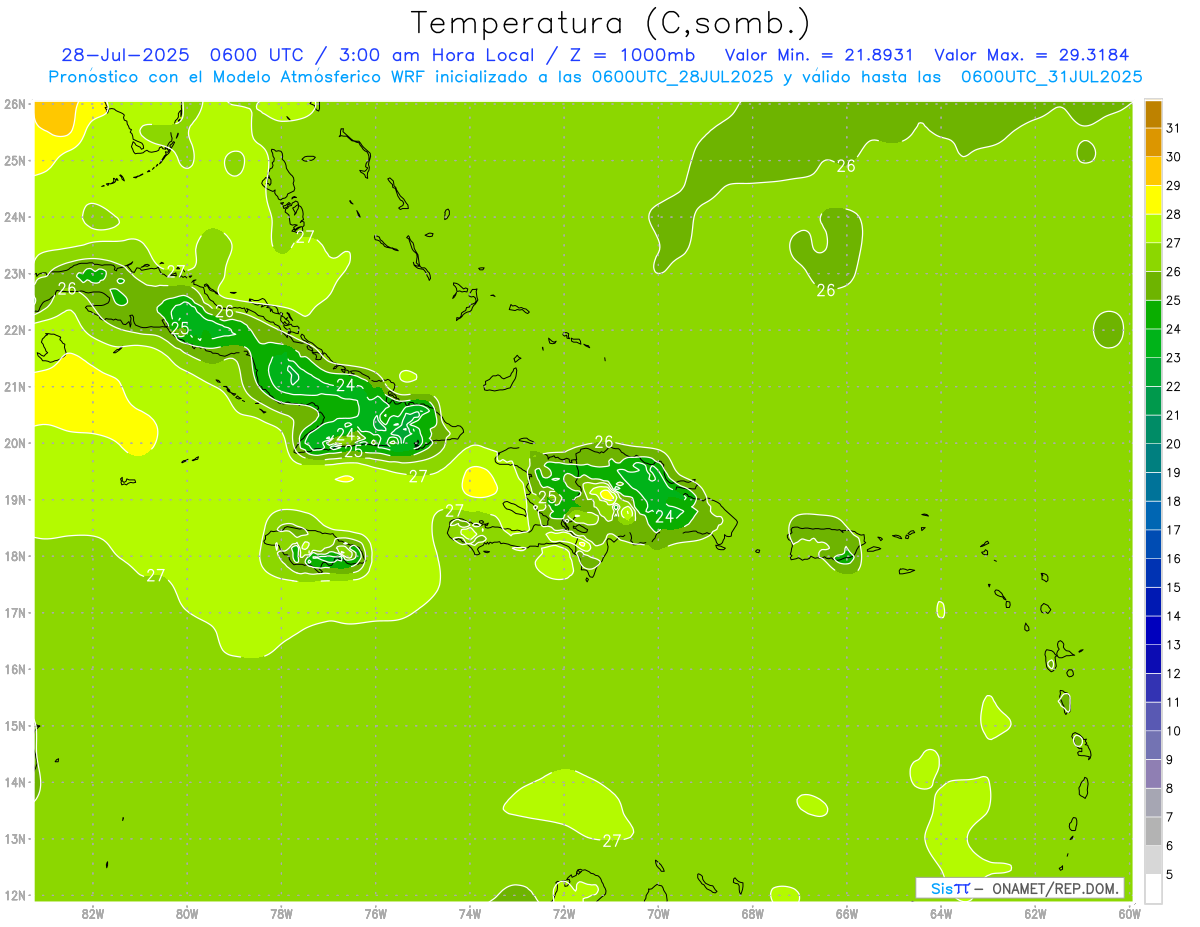Image resolution: width=1200 pixels, height=927 pixels.
Task: Click the "72W" longitude axis label
Action: click(564, 913)
